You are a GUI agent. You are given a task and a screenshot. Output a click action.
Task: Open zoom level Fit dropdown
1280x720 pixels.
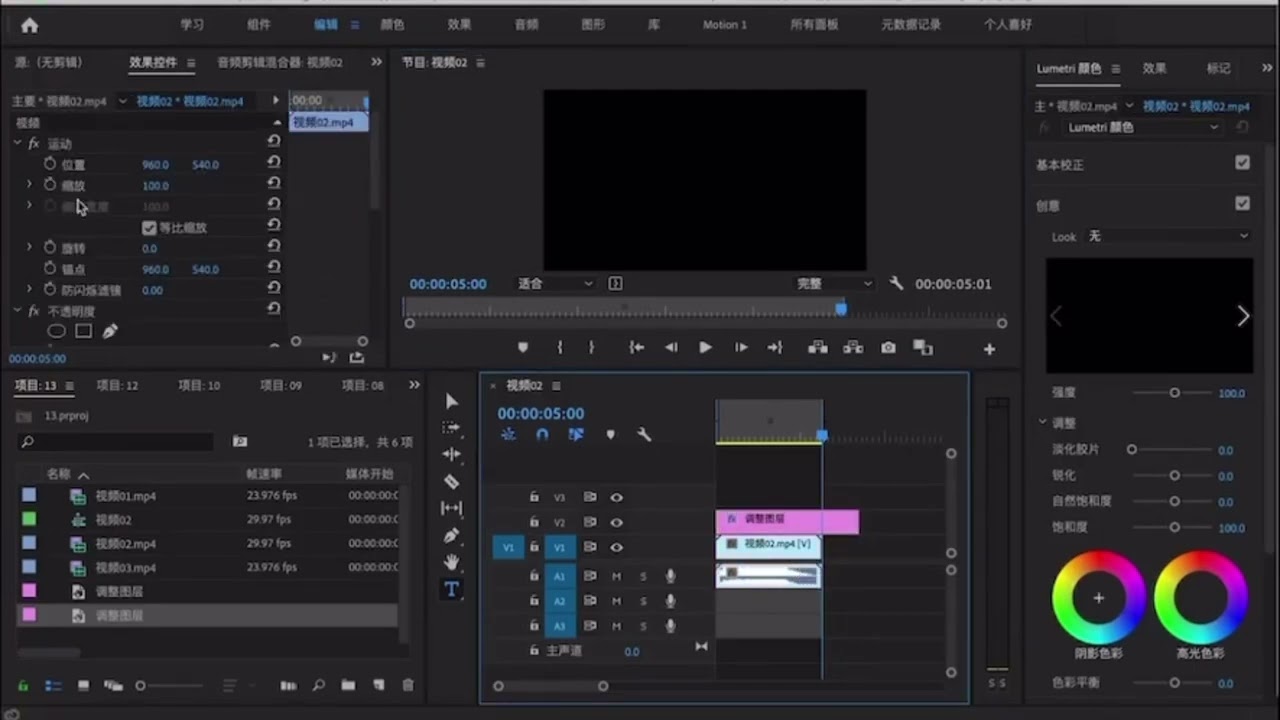[x=555, y=284]
